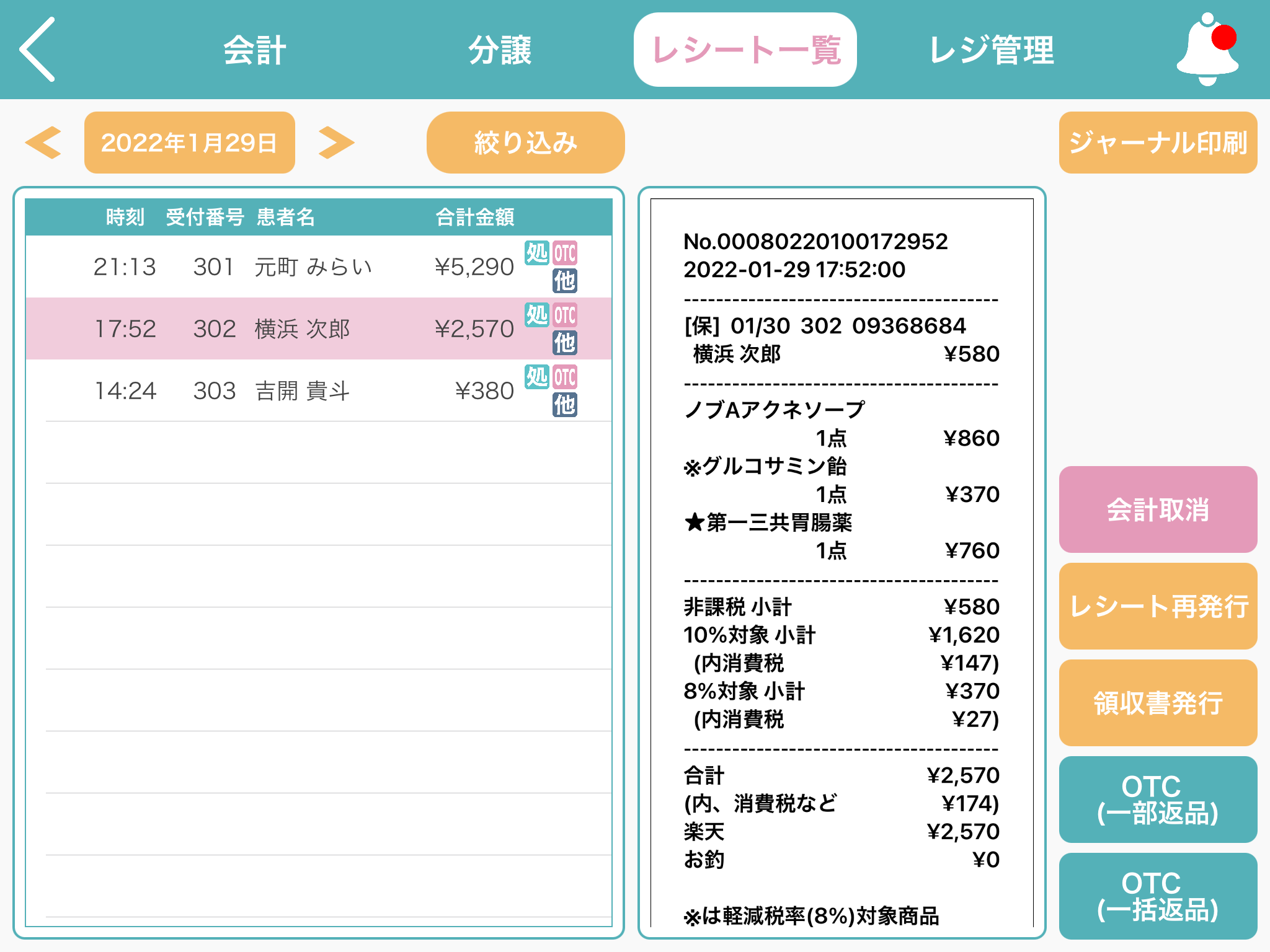Image resolution: width=1270 pixels, height=952 pixels.
Task: Go to next date arrow
Action: coord(336,143)
